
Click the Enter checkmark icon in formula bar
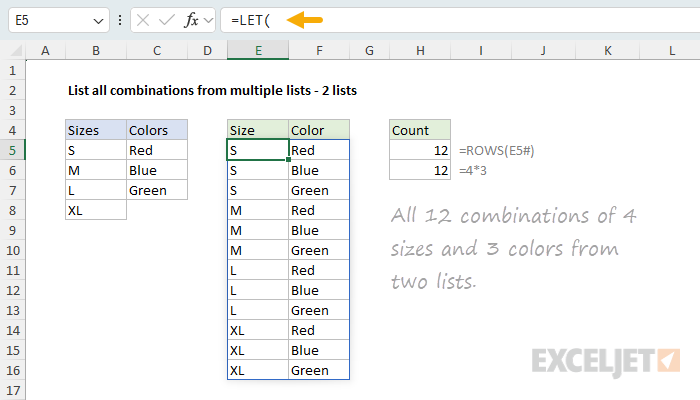click(167, 20)
